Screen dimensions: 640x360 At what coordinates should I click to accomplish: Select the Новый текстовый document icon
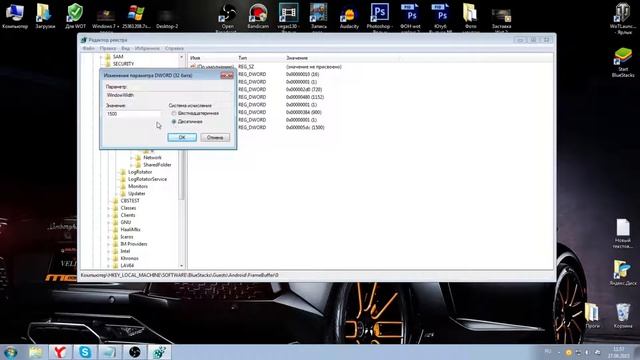[623, 233]
